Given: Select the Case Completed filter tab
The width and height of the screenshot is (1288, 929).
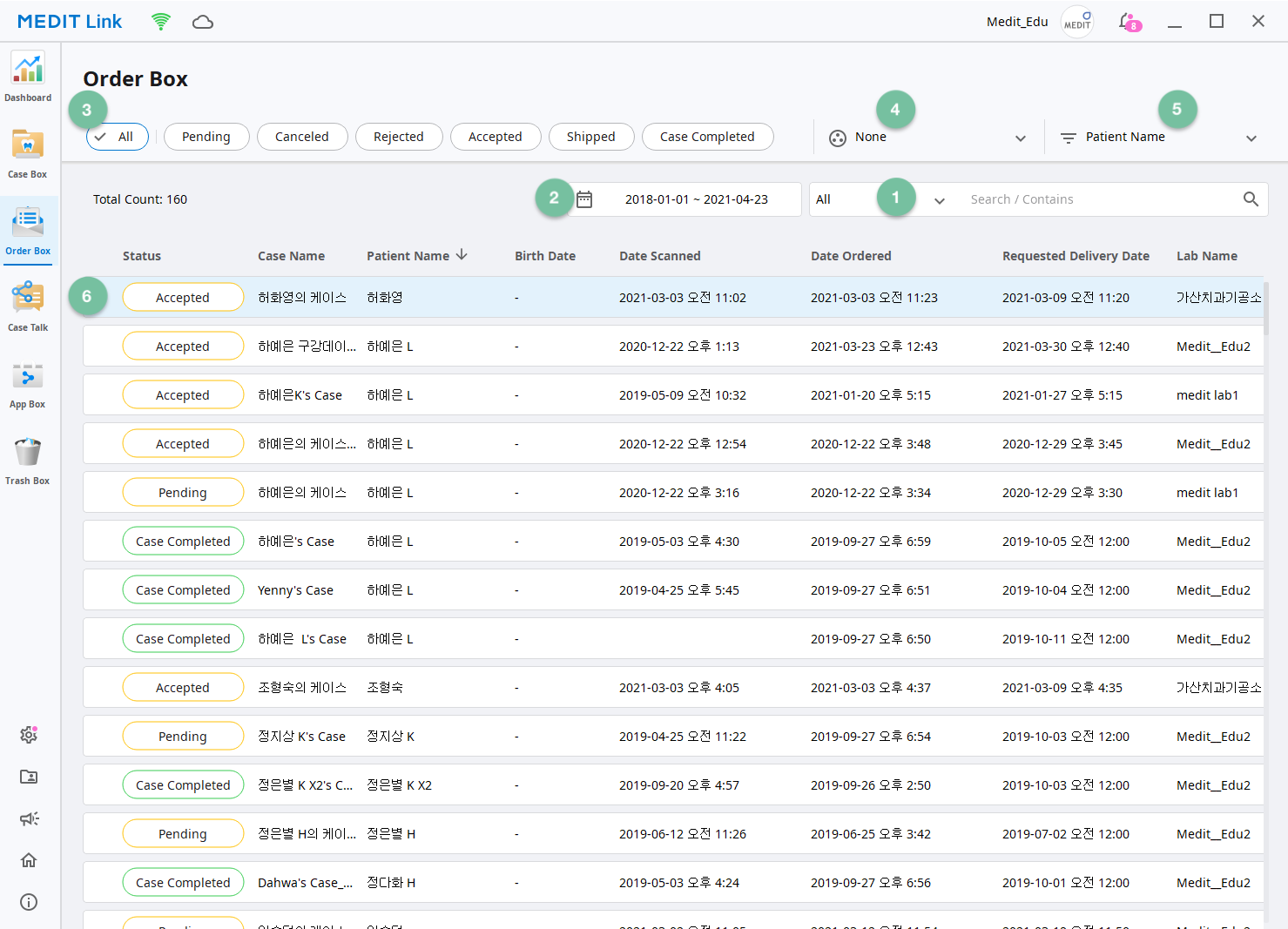Looking at the screenshot, I should (707, 137).
